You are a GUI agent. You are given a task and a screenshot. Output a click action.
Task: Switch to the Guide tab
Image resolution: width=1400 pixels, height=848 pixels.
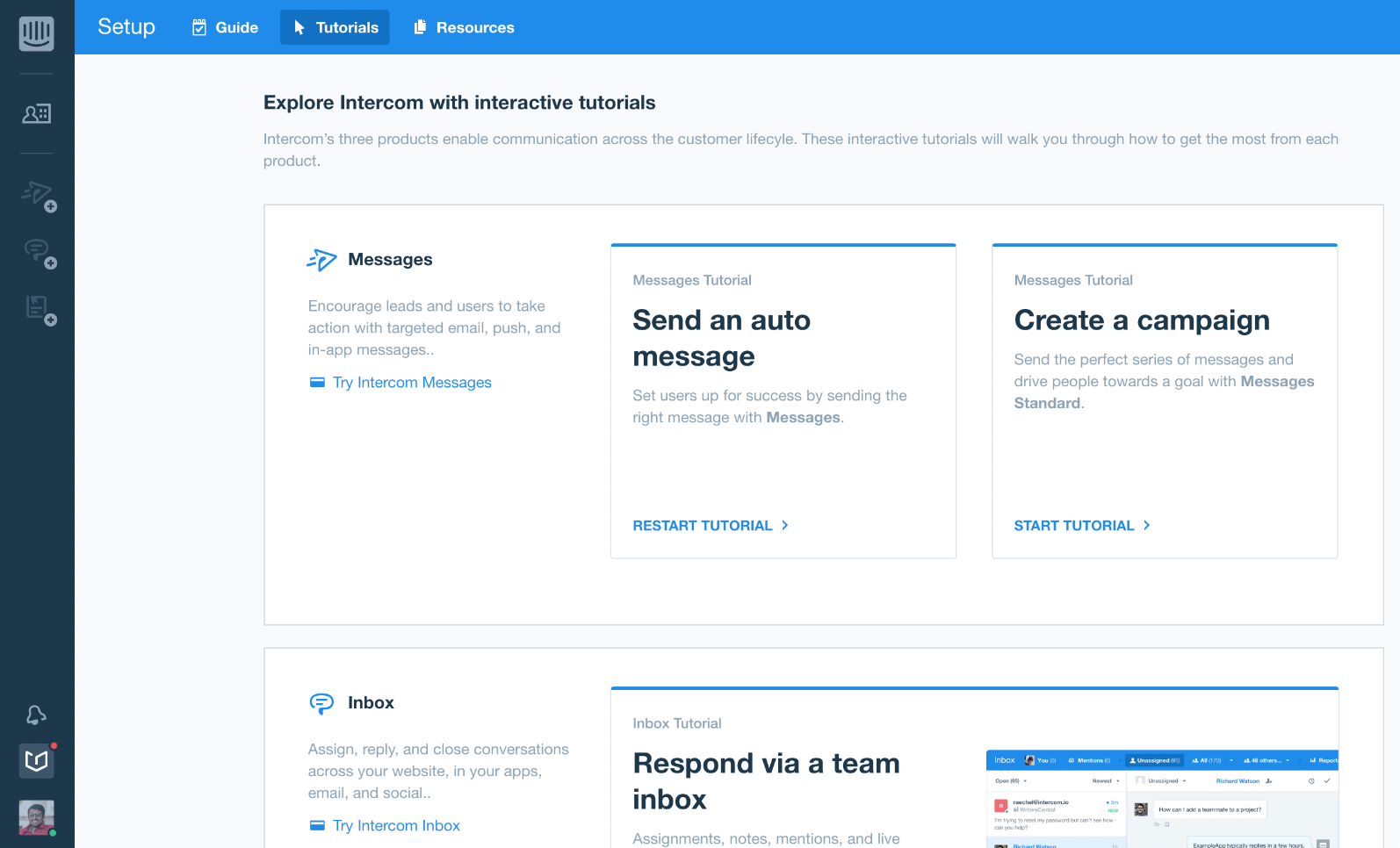(x=225, y=27)
